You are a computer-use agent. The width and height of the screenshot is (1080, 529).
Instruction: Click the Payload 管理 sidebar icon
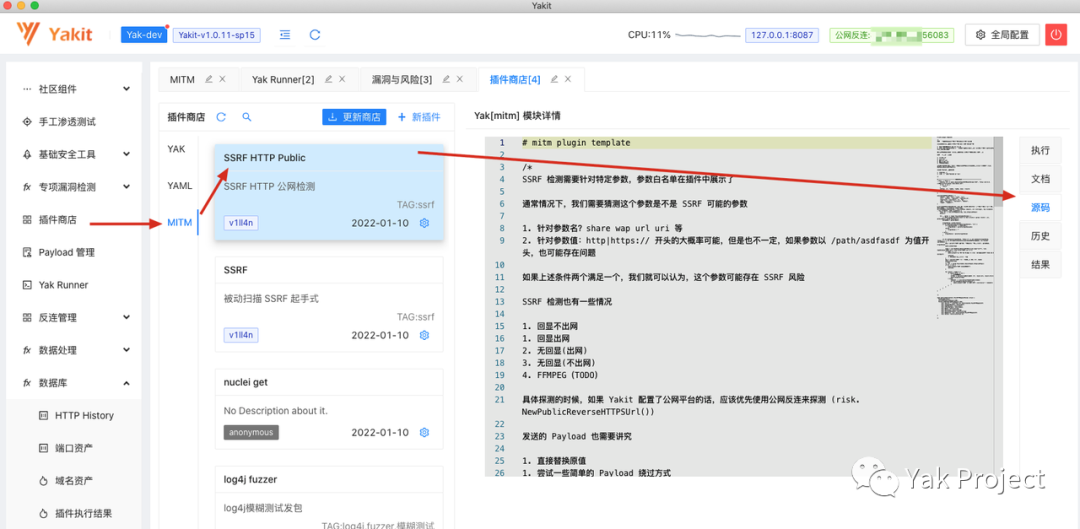[28, 252]
